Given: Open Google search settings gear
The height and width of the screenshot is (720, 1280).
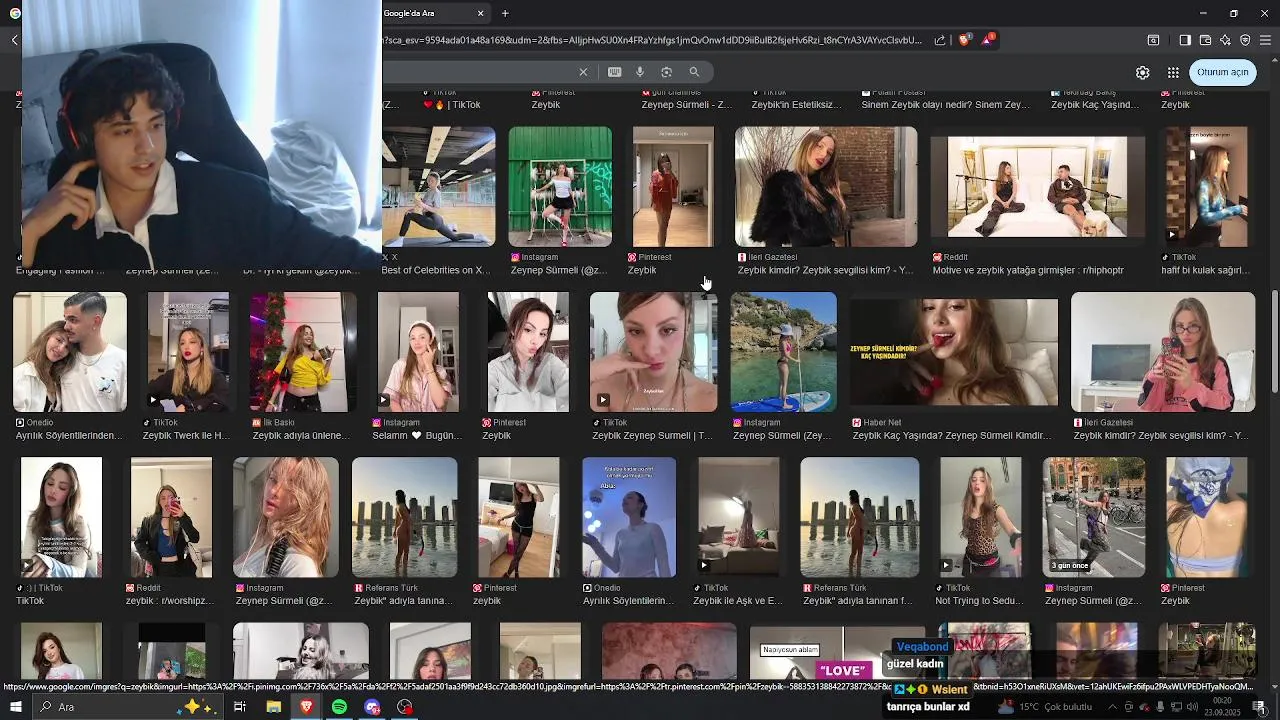Looking at the screenshot, I should pos(1142,72).
